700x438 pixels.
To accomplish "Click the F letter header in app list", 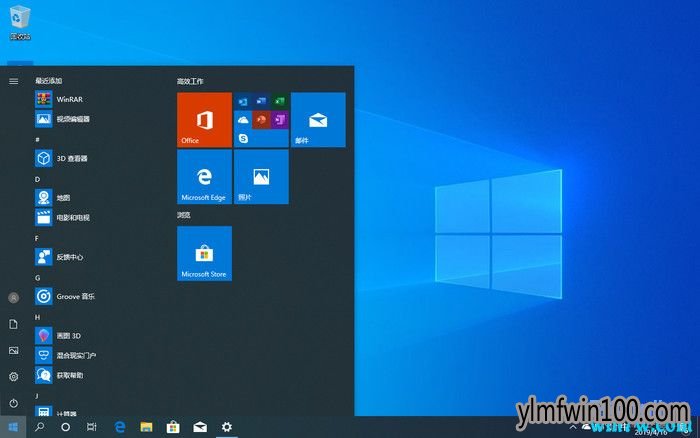I will [37, 238].
